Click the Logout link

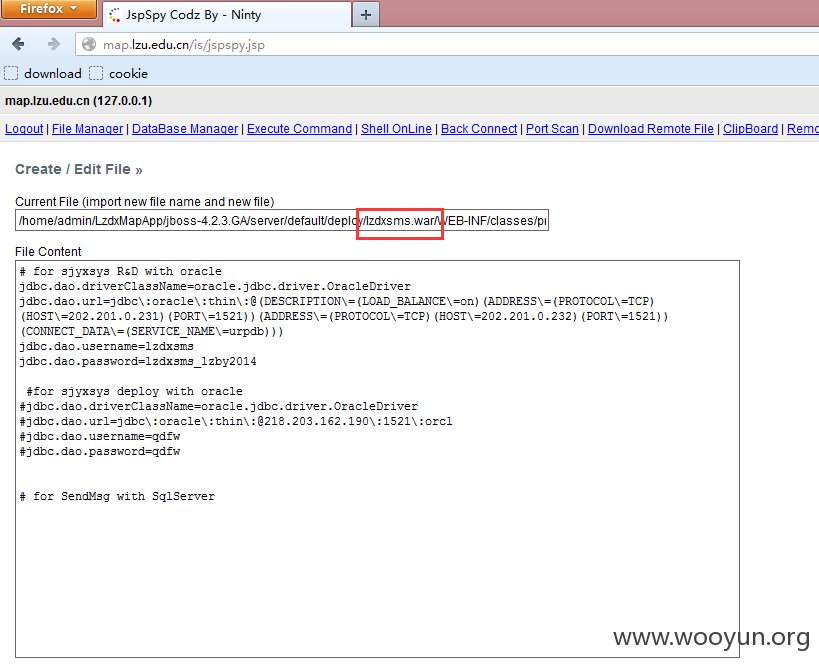[x=24, y=129]
